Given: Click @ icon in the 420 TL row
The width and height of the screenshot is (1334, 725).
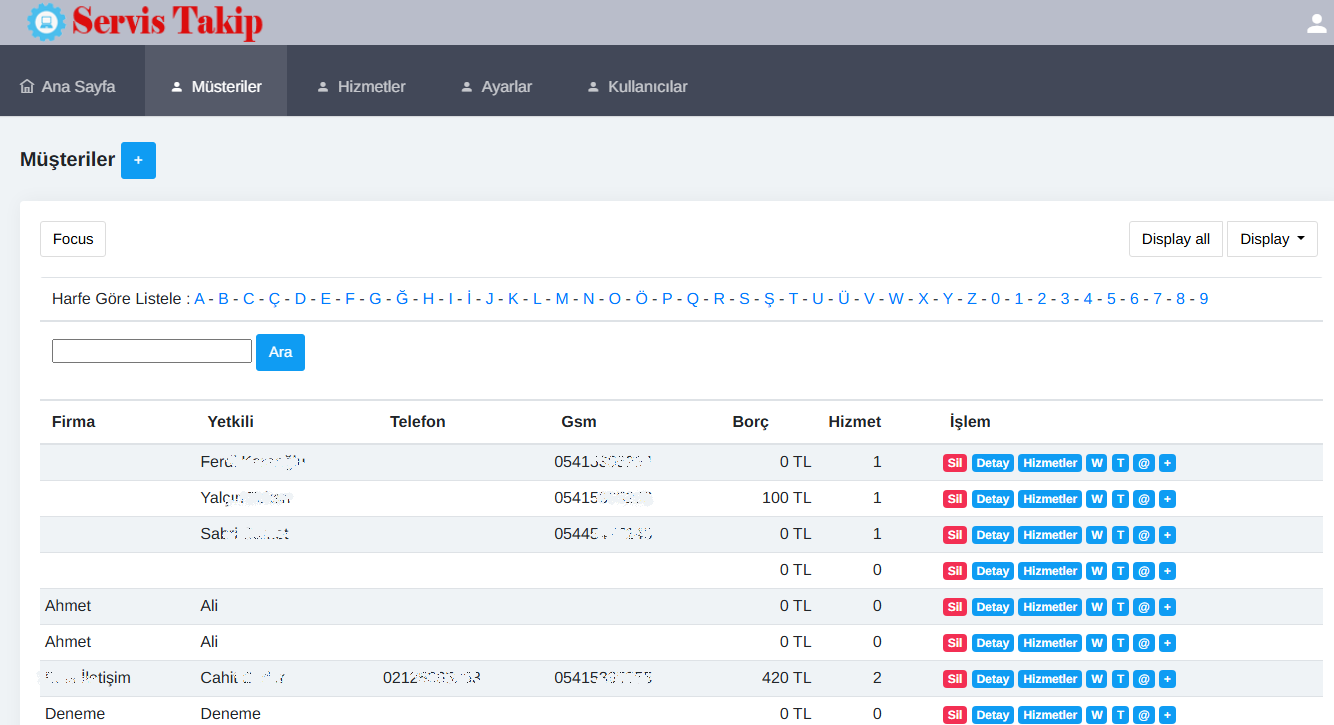Looking at the screenshot, I should coord(1144,679).
